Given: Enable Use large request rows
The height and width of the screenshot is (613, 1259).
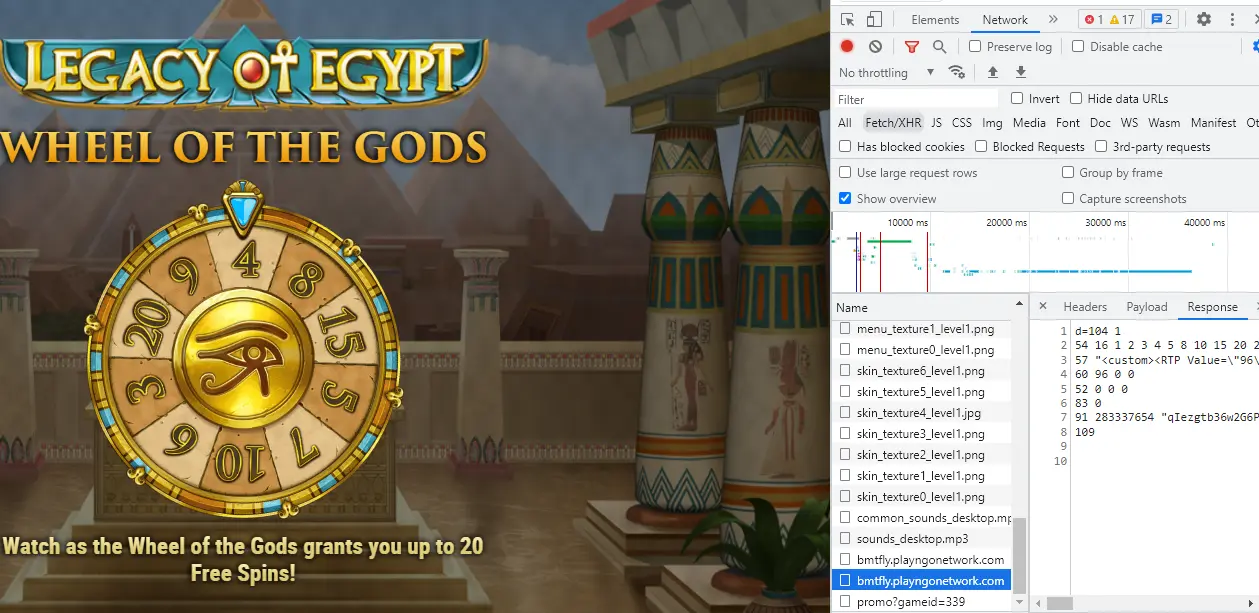Looking at the screenshot, I should click(x=845, y=172).
